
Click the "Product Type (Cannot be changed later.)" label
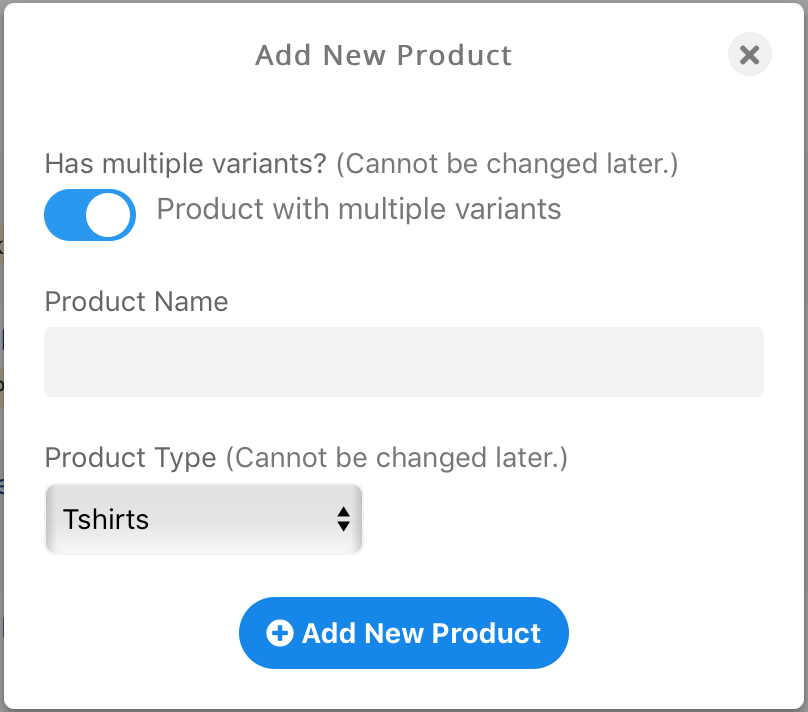306,458
